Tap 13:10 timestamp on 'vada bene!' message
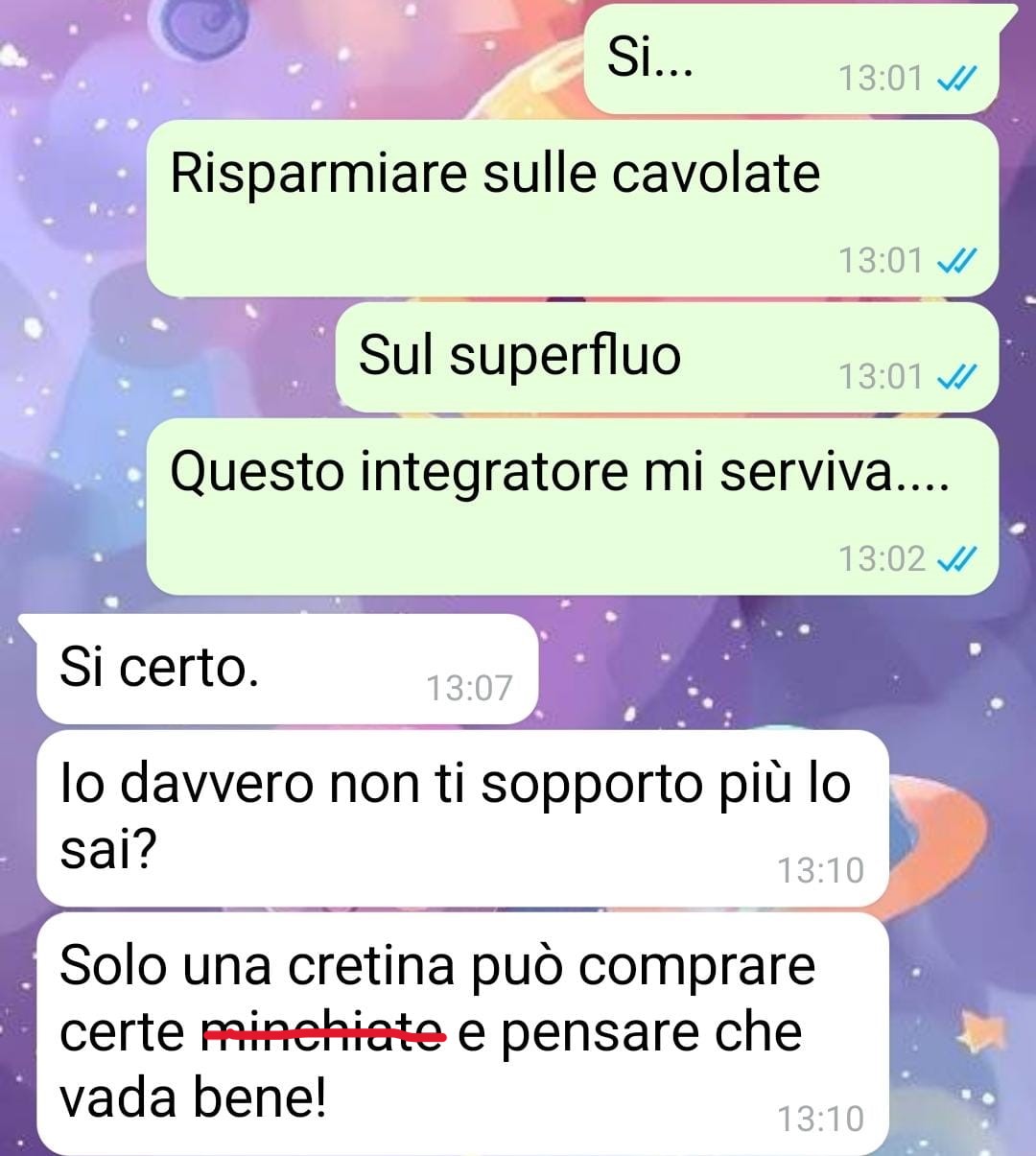This screenshot has width=1036, height=1156. click(x=820, y=1119)
